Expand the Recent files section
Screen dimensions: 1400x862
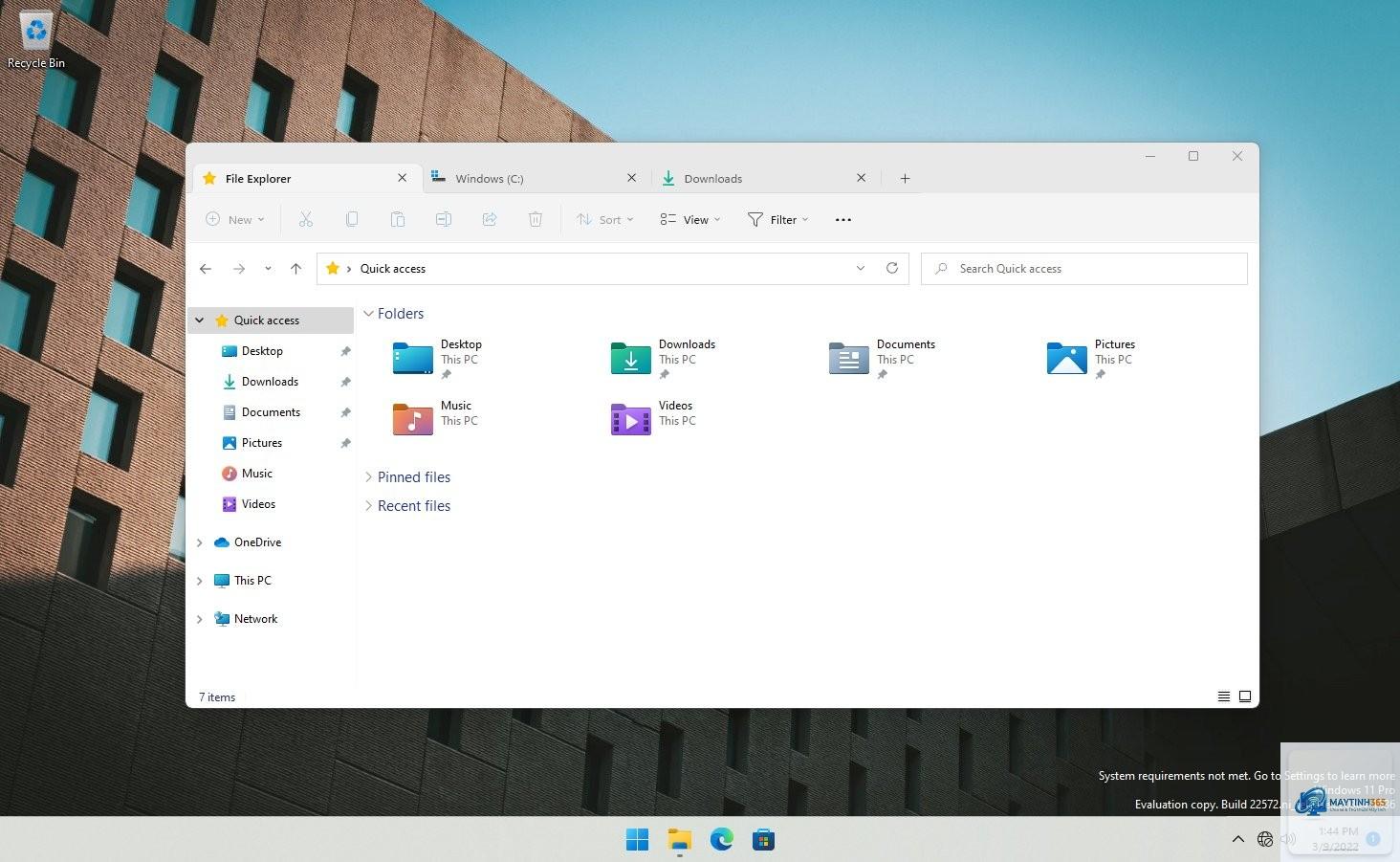click(x=368, y=506)
